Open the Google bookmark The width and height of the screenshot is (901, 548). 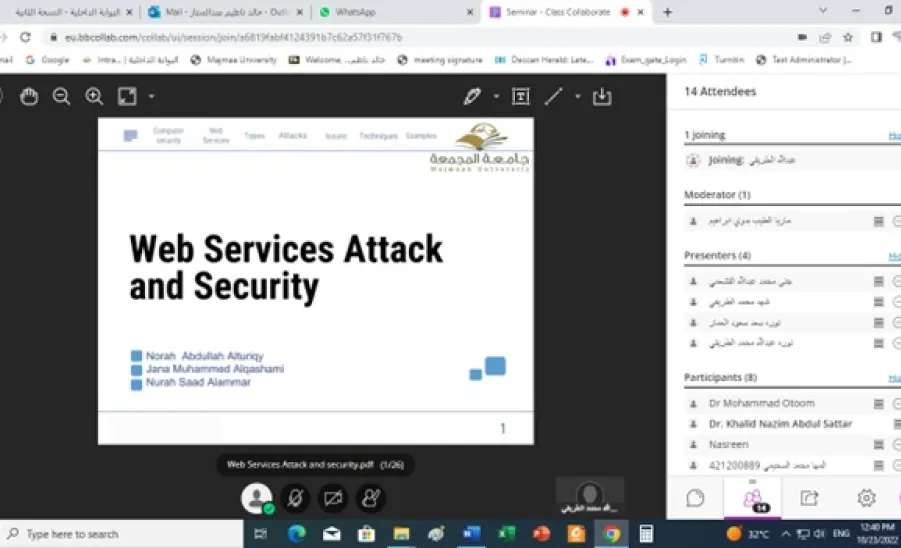pos(47,60)
